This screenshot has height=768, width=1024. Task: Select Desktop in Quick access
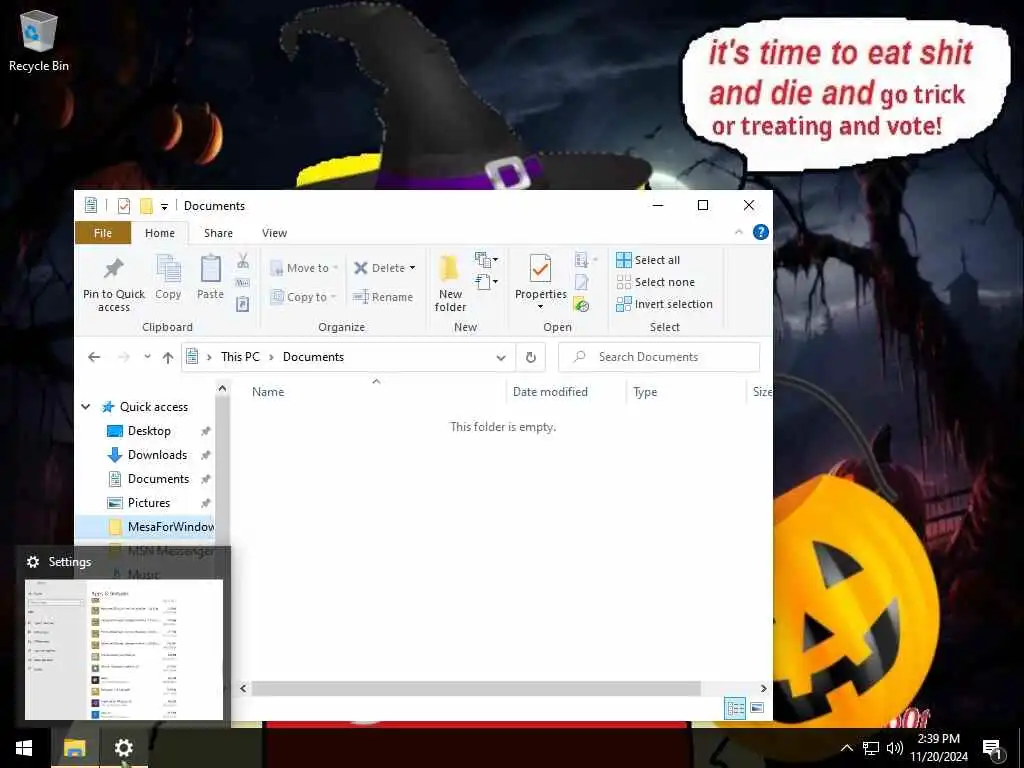coord(149,431)
